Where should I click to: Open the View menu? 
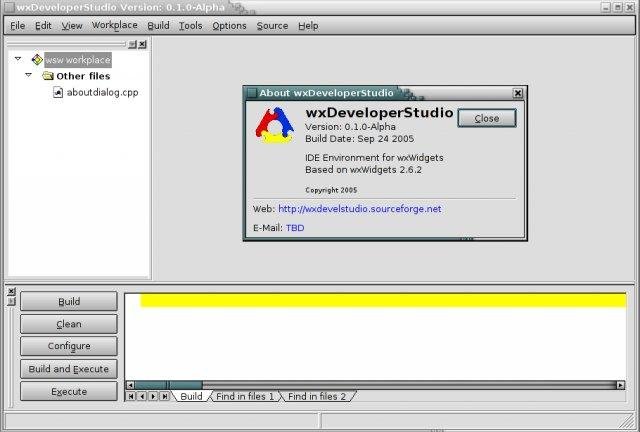[x=72, y=26]
